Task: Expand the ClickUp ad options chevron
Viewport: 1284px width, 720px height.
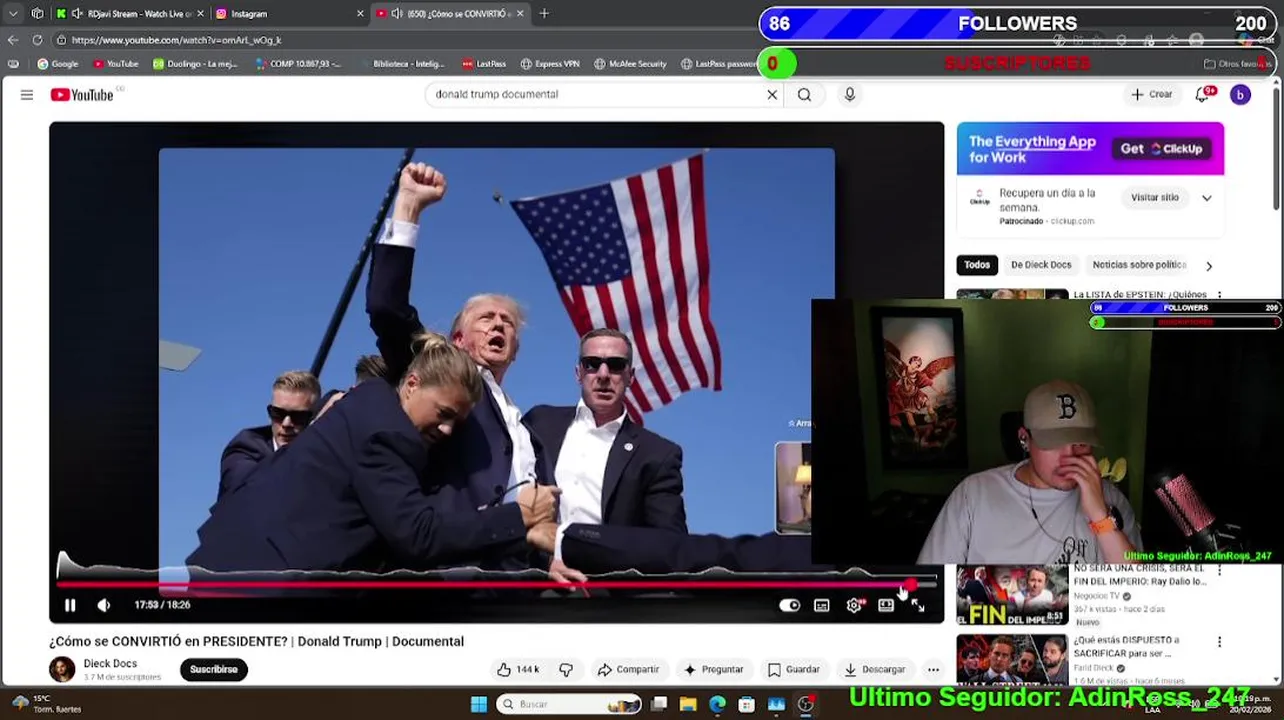Action: pyautogui.click(x=1207, y=198)
